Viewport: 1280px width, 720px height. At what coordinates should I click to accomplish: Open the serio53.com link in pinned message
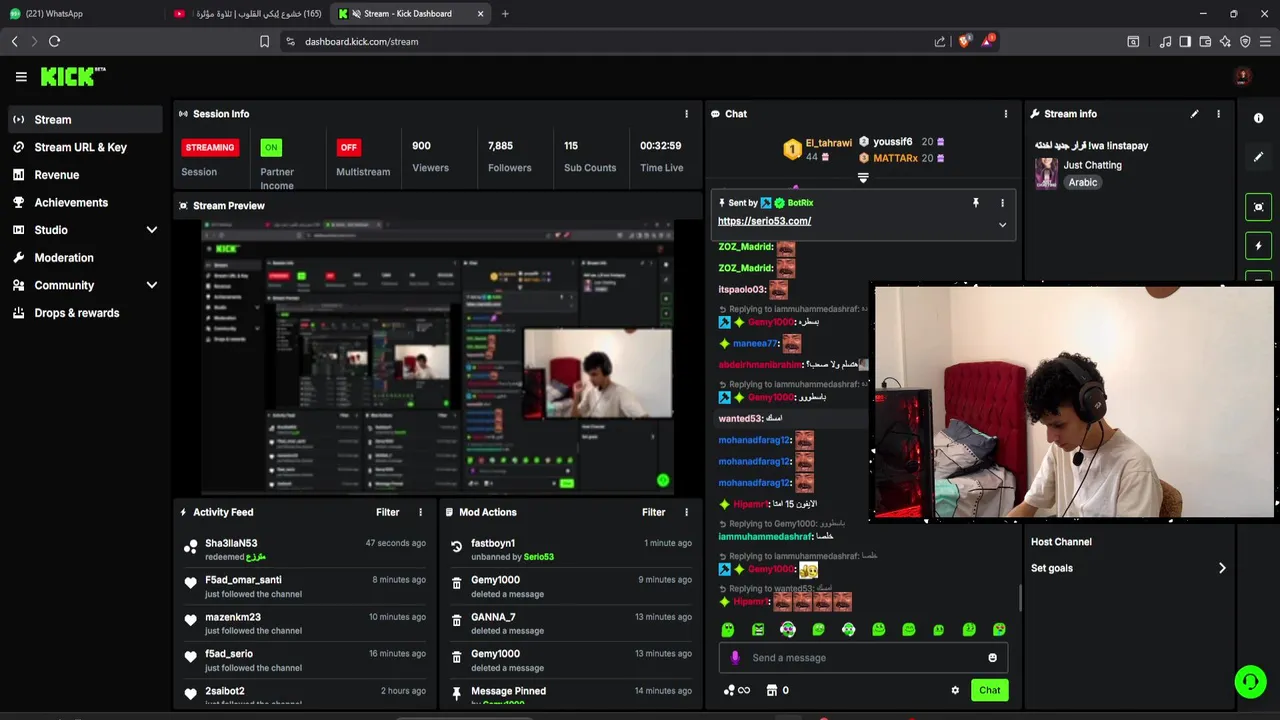click(764, 221)
